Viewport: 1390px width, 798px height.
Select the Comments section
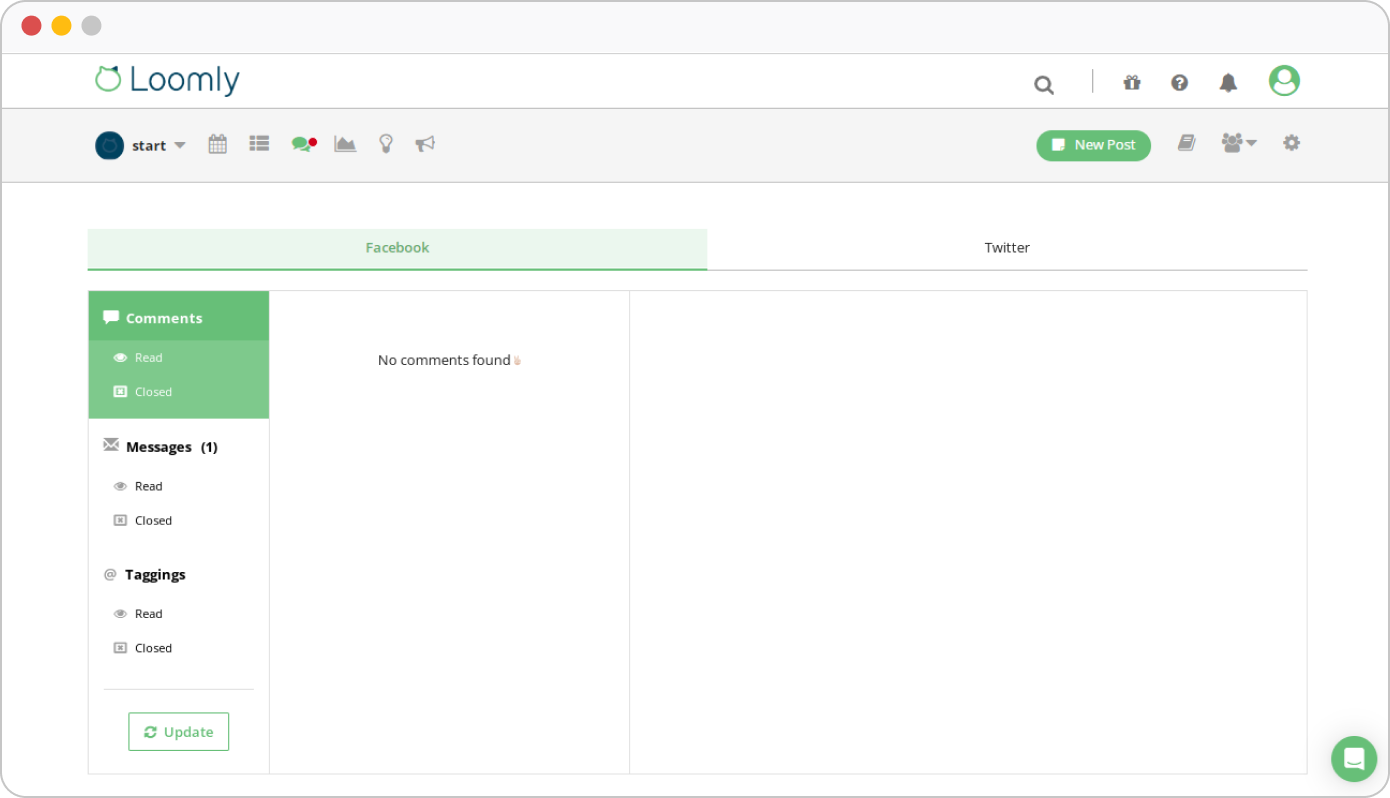click(x=179, y=317)
